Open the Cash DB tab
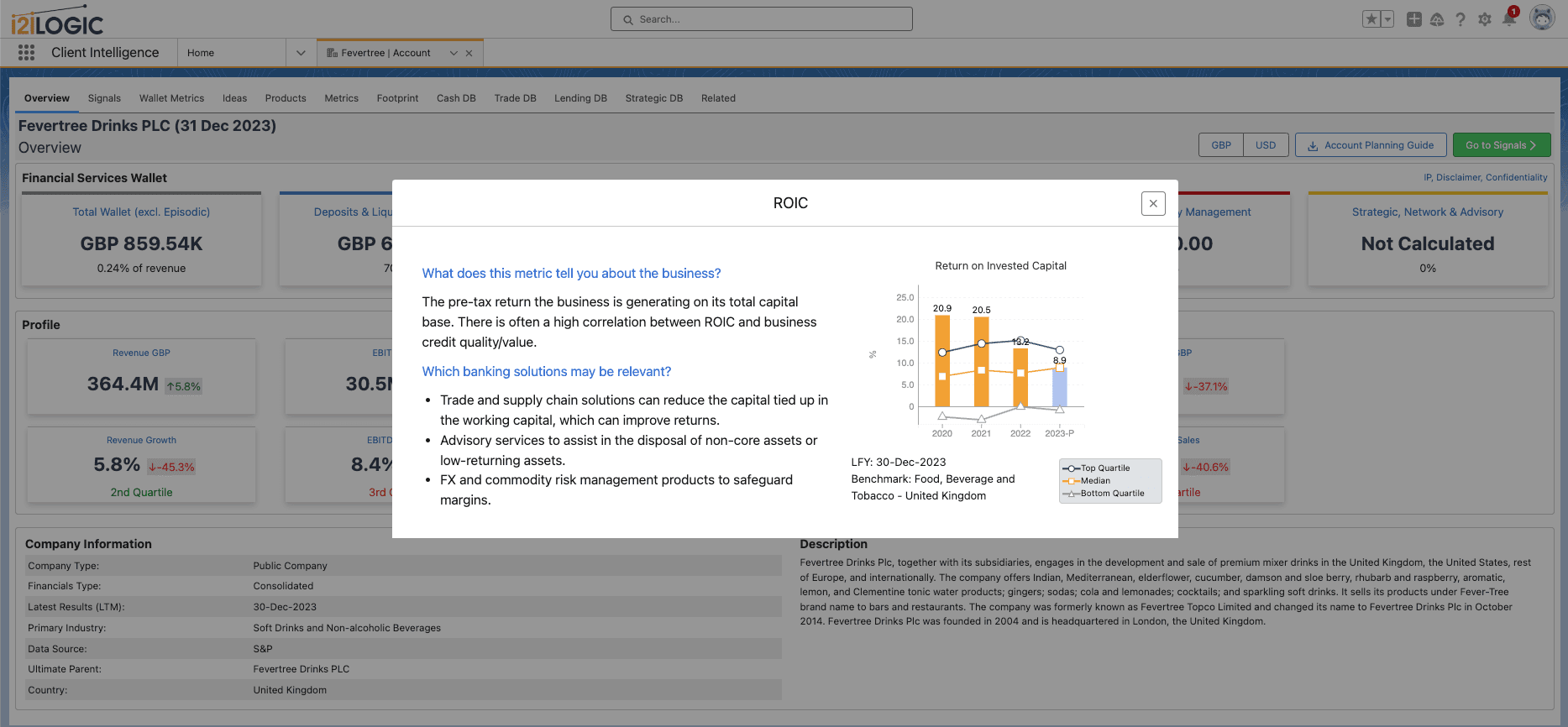The height and width of the screenshot is (727, 1568). pyautogui.click(x=456, y=98)
